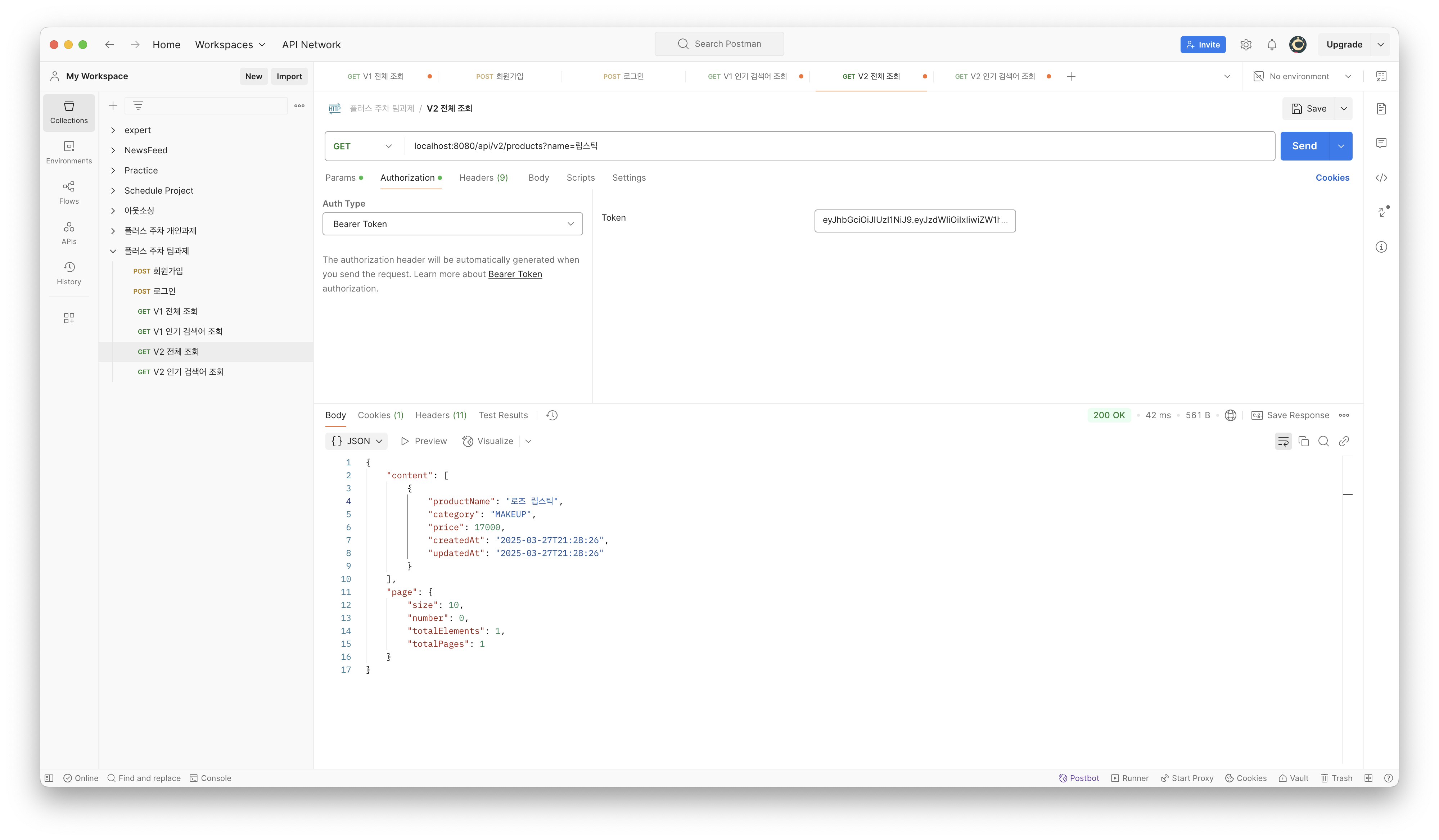Open the History sidebar panel

pyautogui.click(x=68, y=273)
